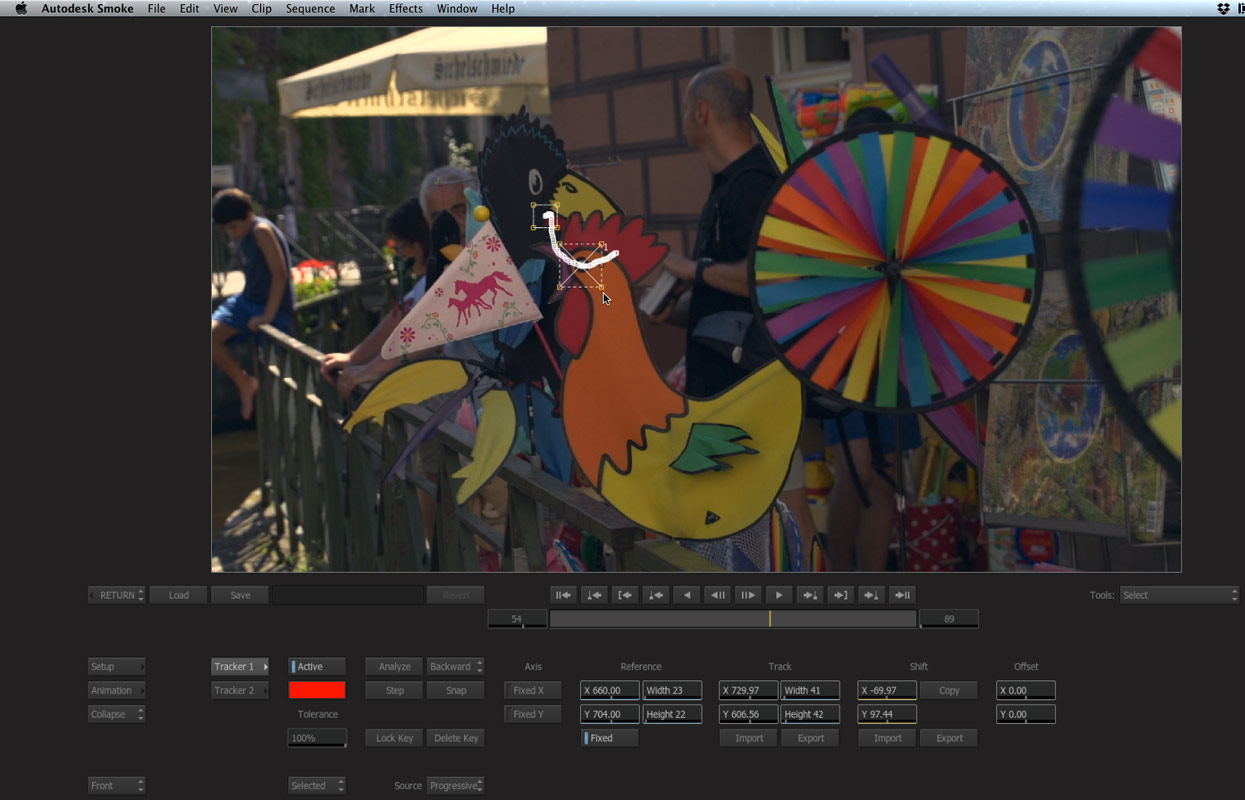Toggle the tracker Active button

(317, 667)
